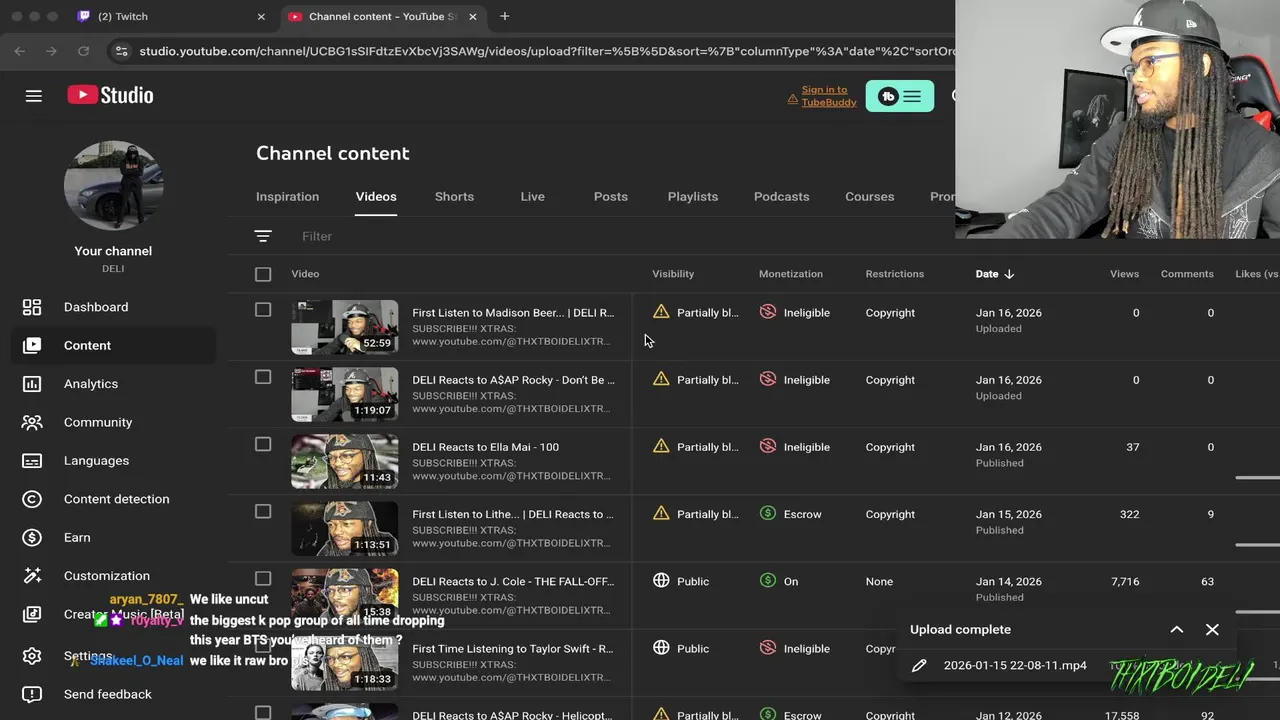This screenshot has height=720, width=1280.
Task: Click the filter lines icon
Action: [x=263, y=236]
